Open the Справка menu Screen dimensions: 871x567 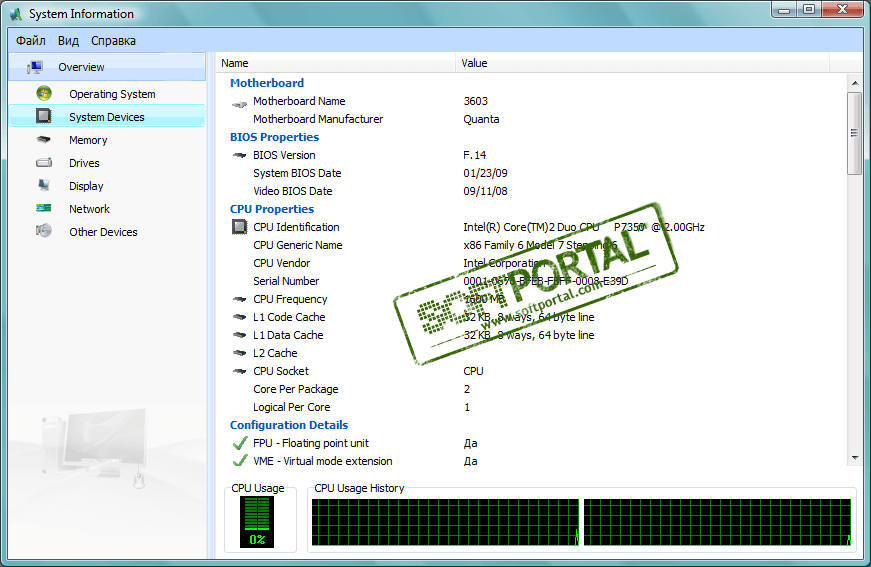coord(113,41)
